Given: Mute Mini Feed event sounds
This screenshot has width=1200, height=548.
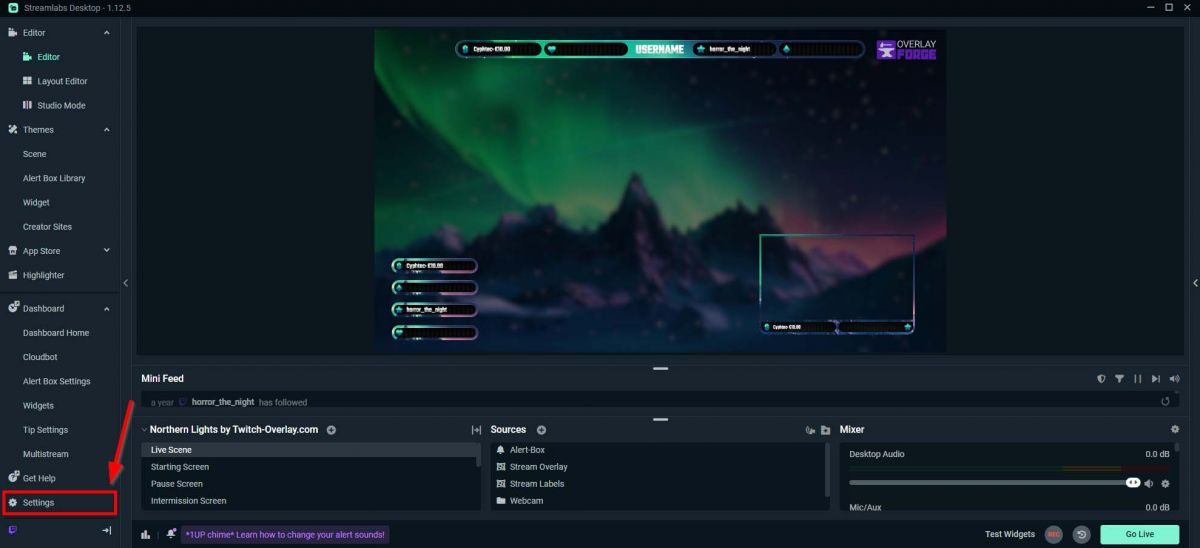Looking at the screenshot, I should tap(1174, 379).
